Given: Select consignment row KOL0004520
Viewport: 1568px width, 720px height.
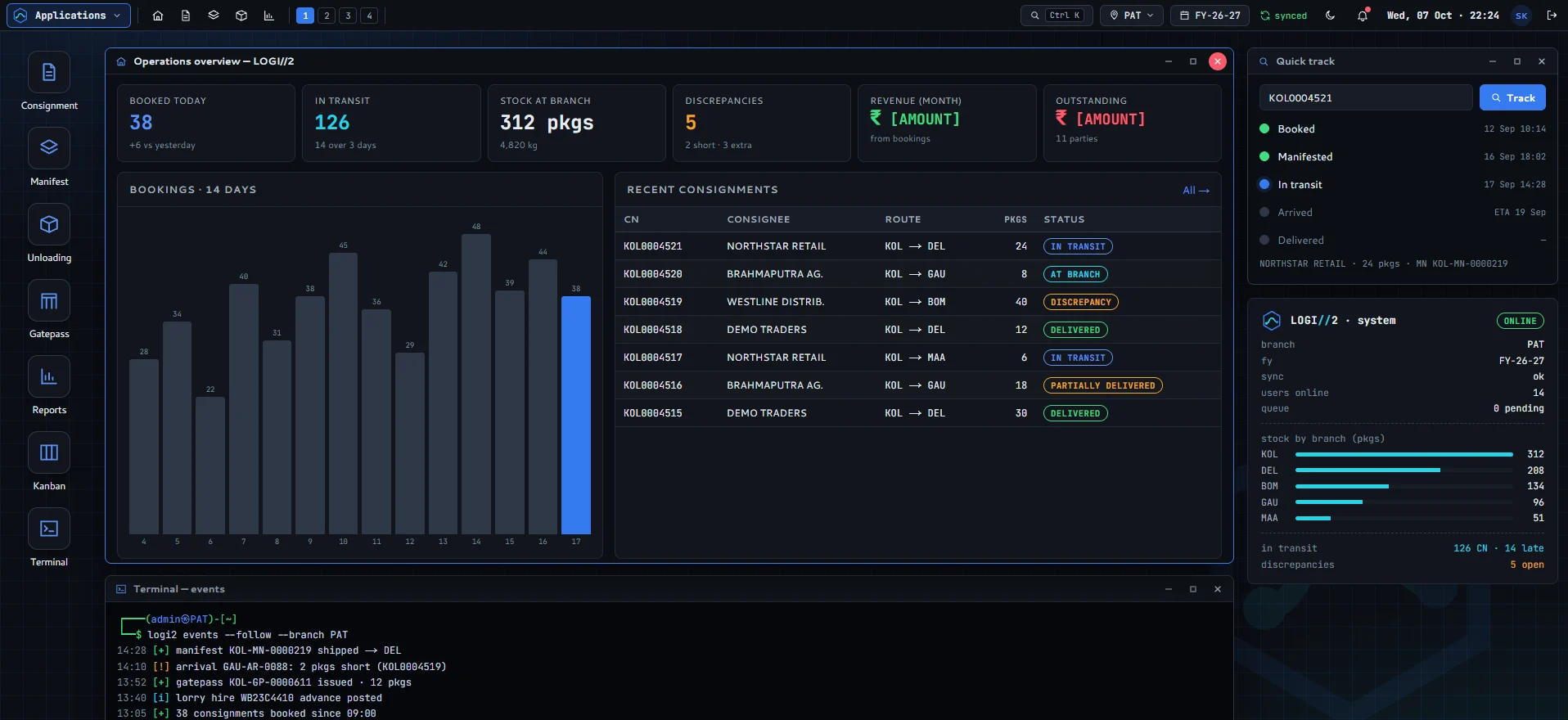Looking at the screenshot, I should [917, 274].
